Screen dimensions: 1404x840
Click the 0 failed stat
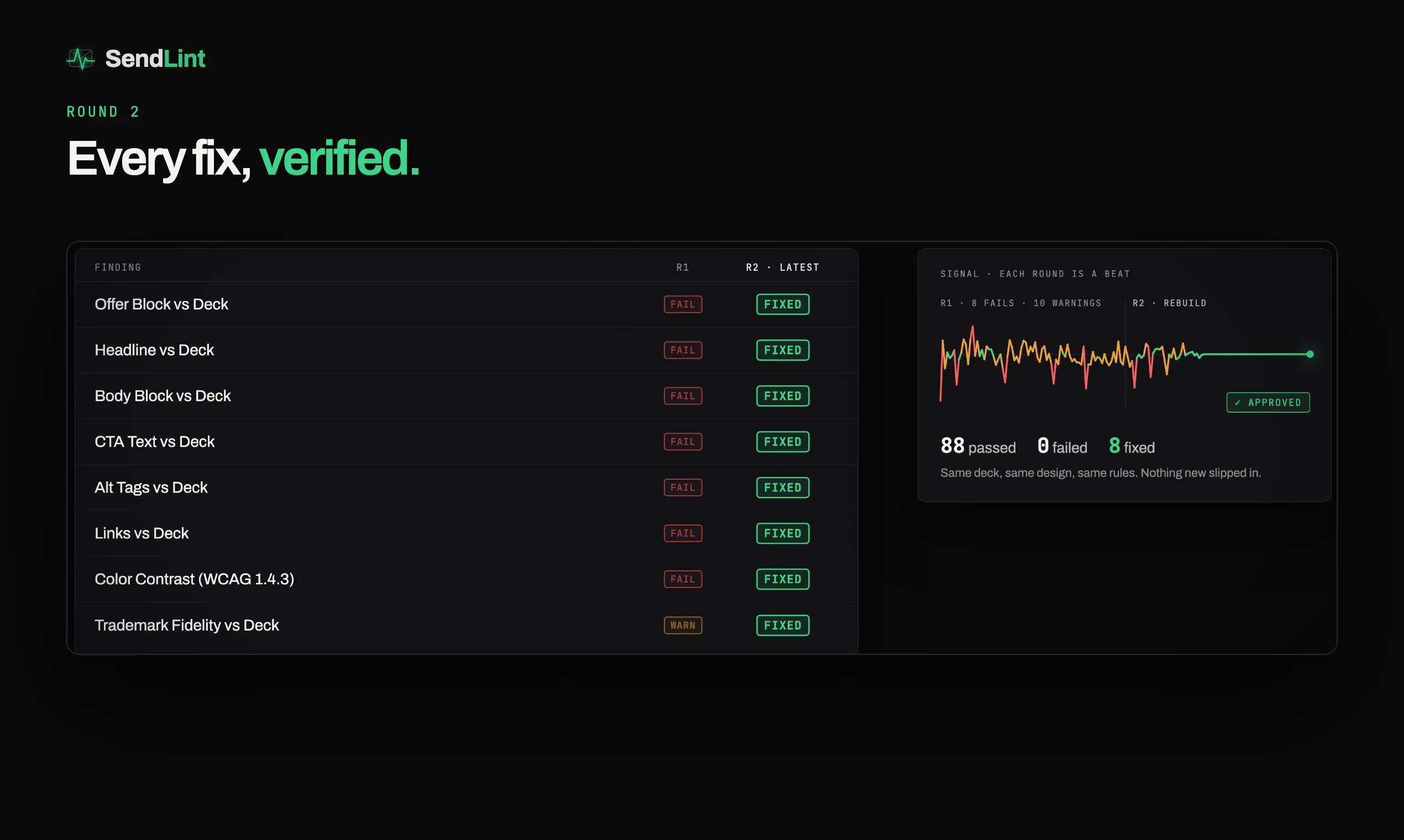1062,447
